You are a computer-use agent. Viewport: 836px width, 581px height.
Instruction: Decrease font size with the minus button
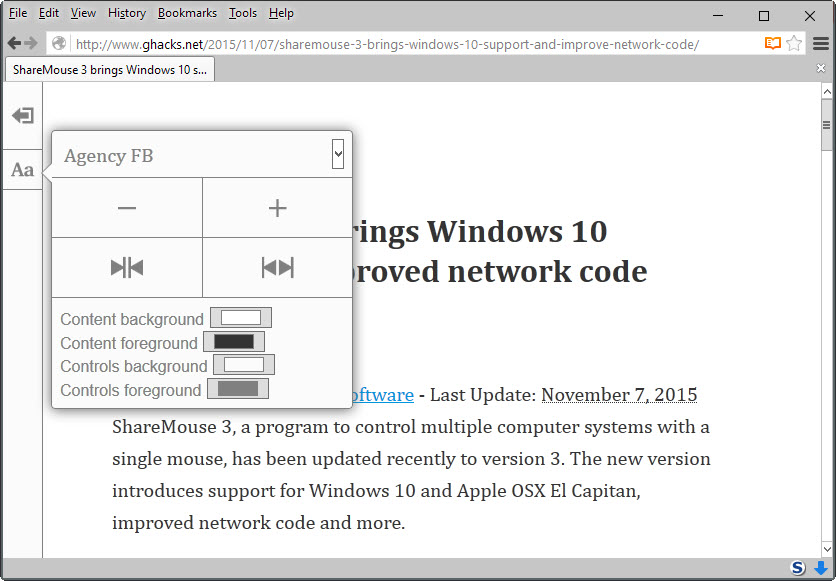[127, 208]
